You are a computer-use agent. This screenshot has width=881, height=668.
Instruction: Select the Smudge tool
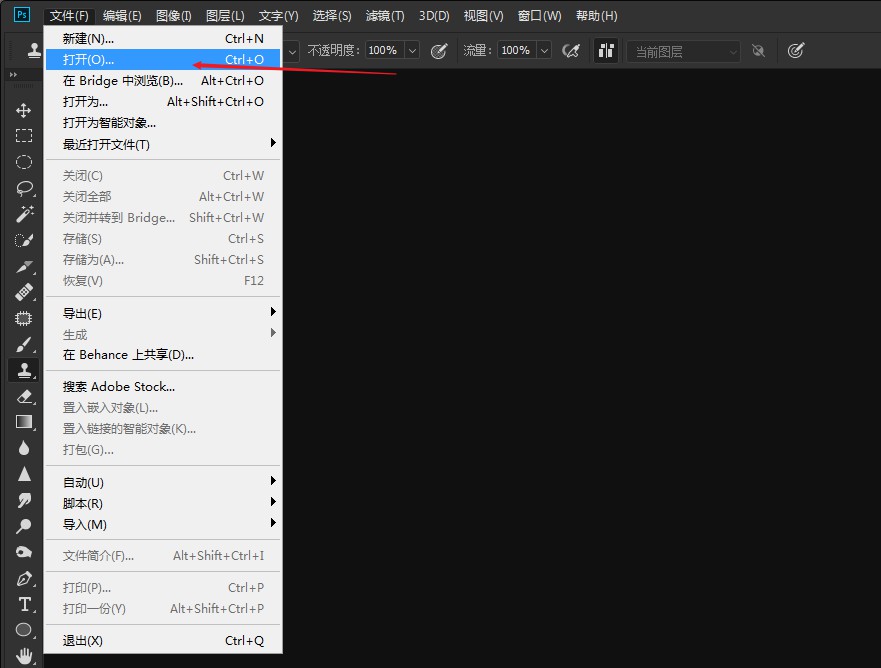(x=24, y=500)
